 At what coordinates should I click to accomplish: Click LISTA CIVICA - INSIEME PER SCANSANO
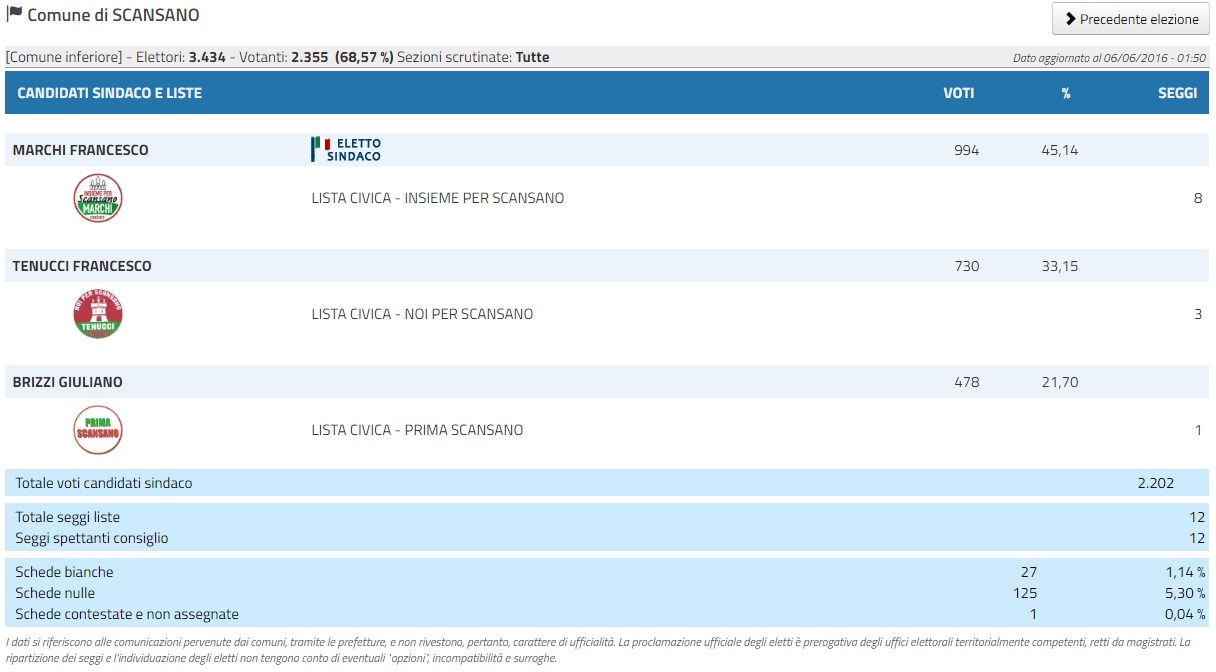click(438, 198)
